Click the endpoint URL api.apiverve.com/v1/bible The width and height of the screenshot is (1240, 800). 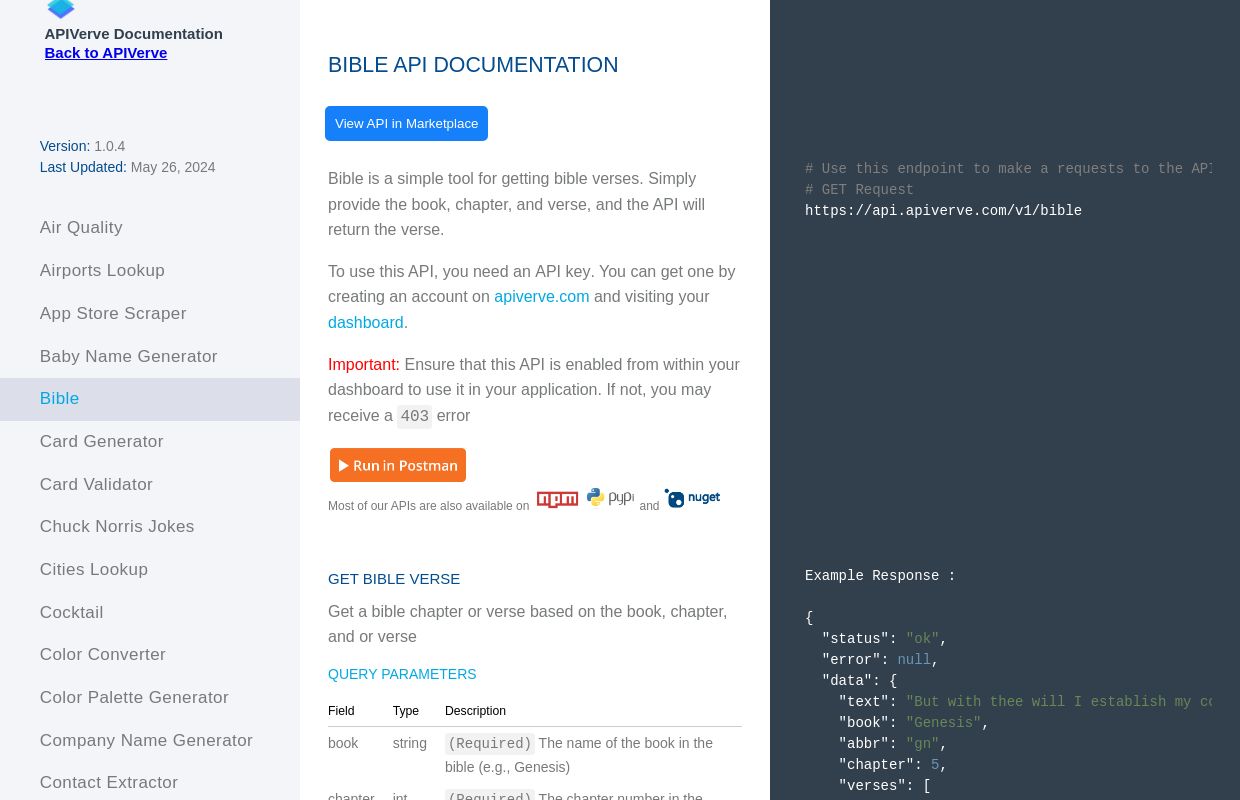(x=943, y=211)
